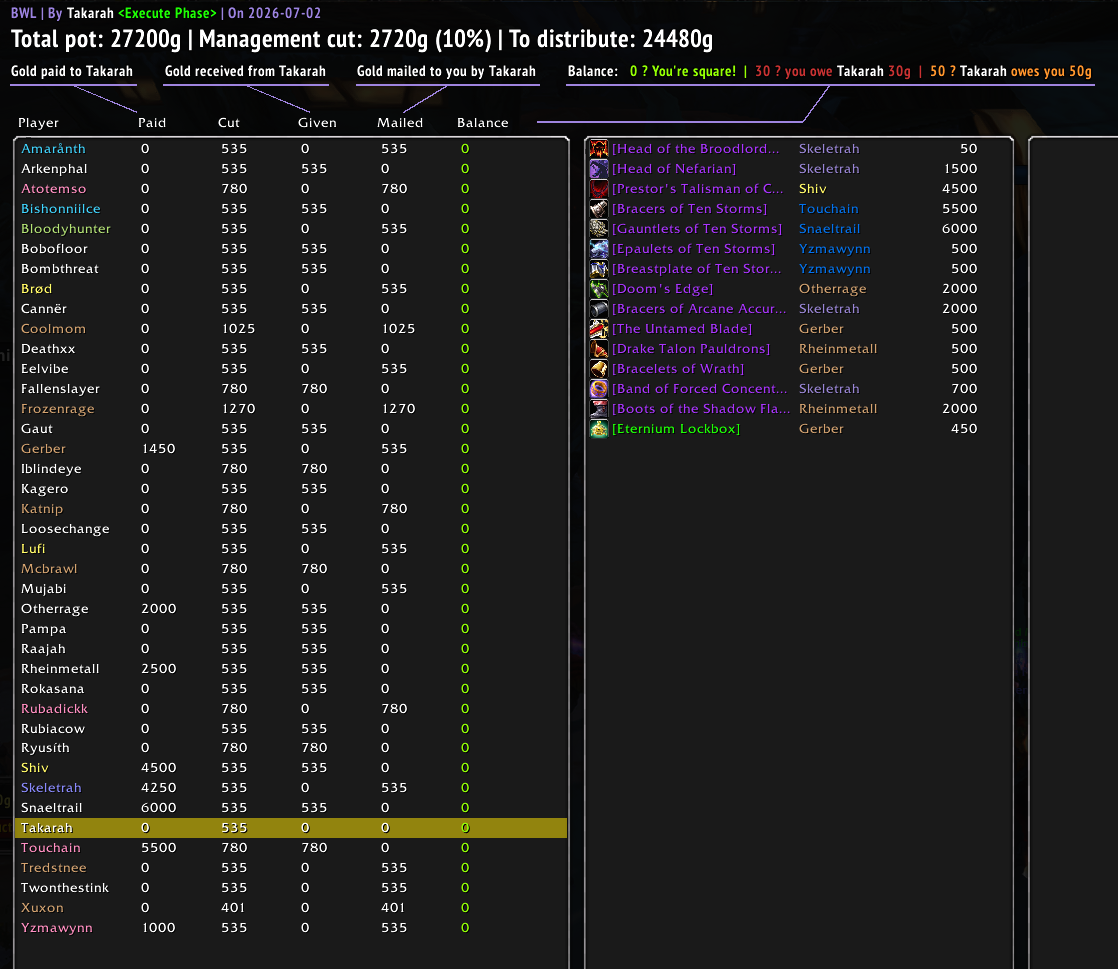This screenshot has width=1118, height=969.
Task: Open the [Bracelets of Wrath] item link
Action: click(678, 368)
